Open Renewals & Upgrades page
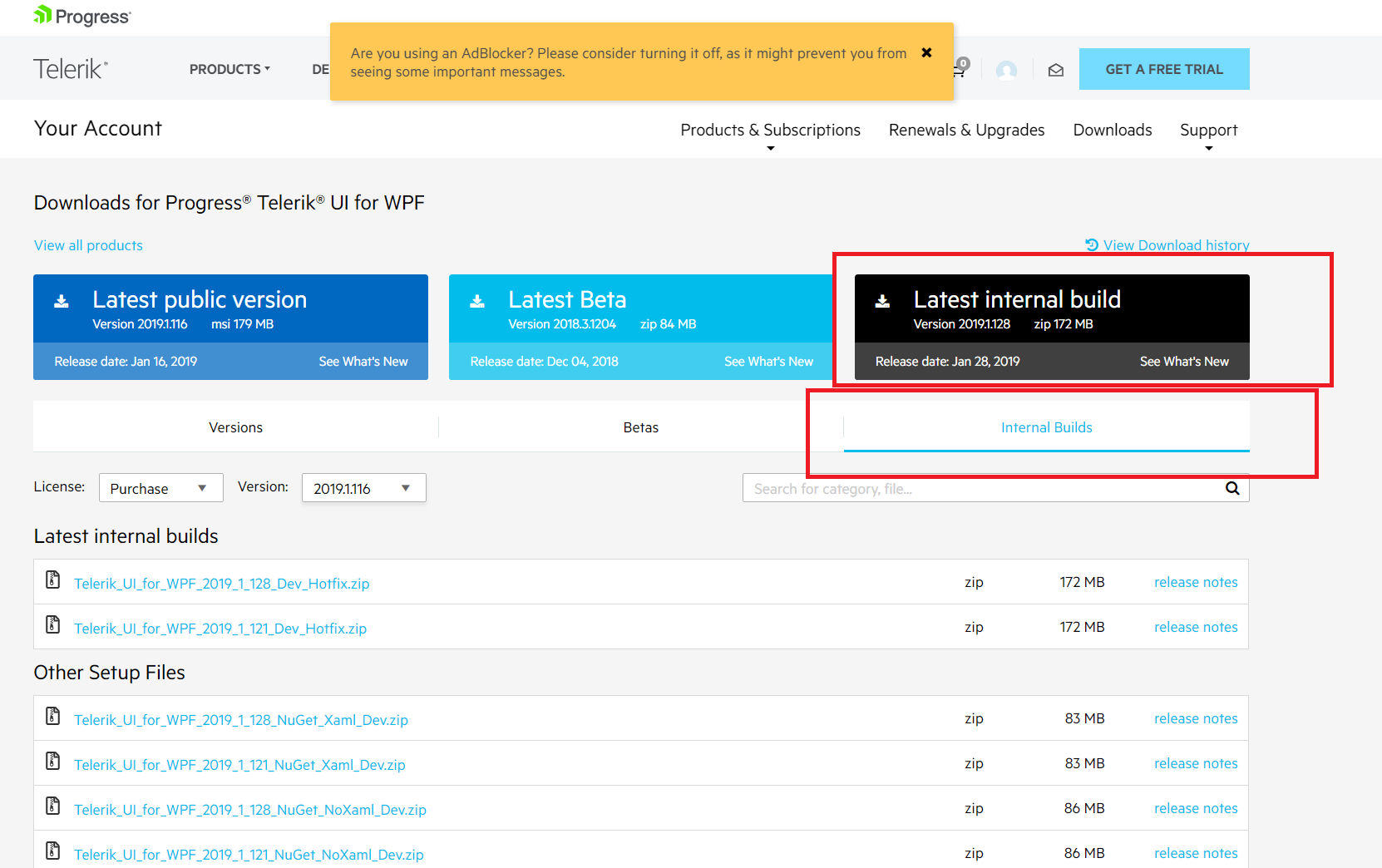The width and height of the screenshot is (1382, 868). pyautogui.click(x=966, y=130)
